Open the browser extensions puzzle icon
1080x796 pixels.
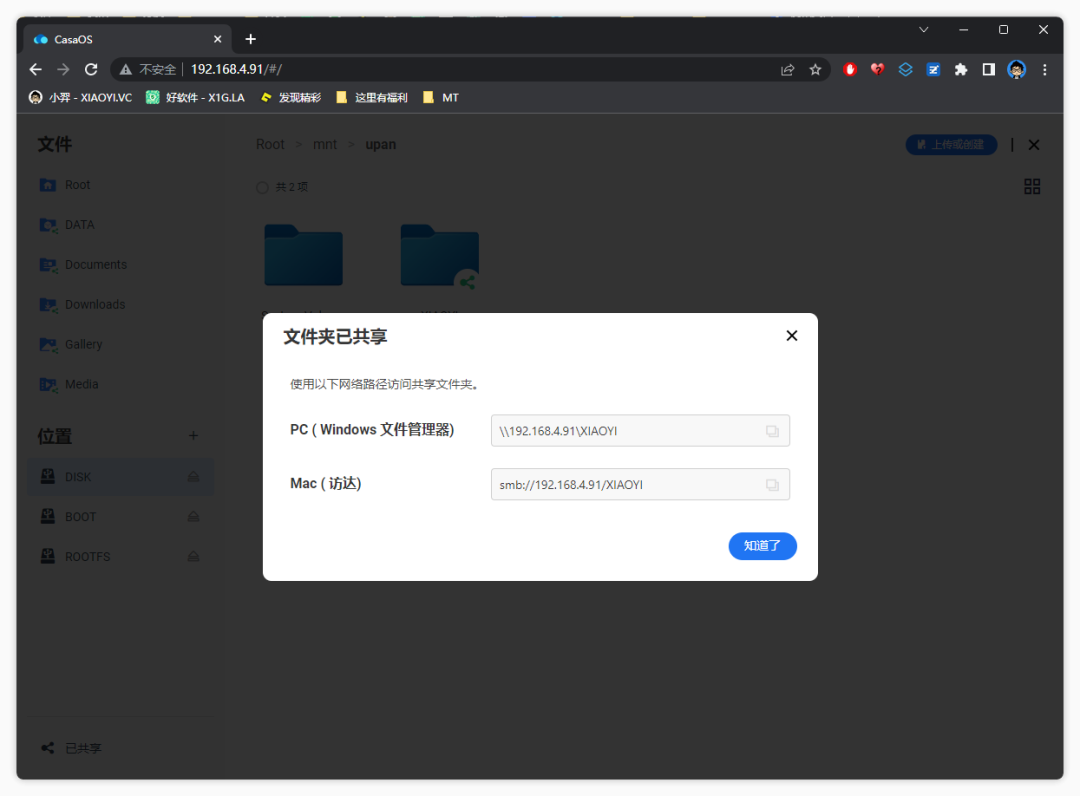(961, 70)
